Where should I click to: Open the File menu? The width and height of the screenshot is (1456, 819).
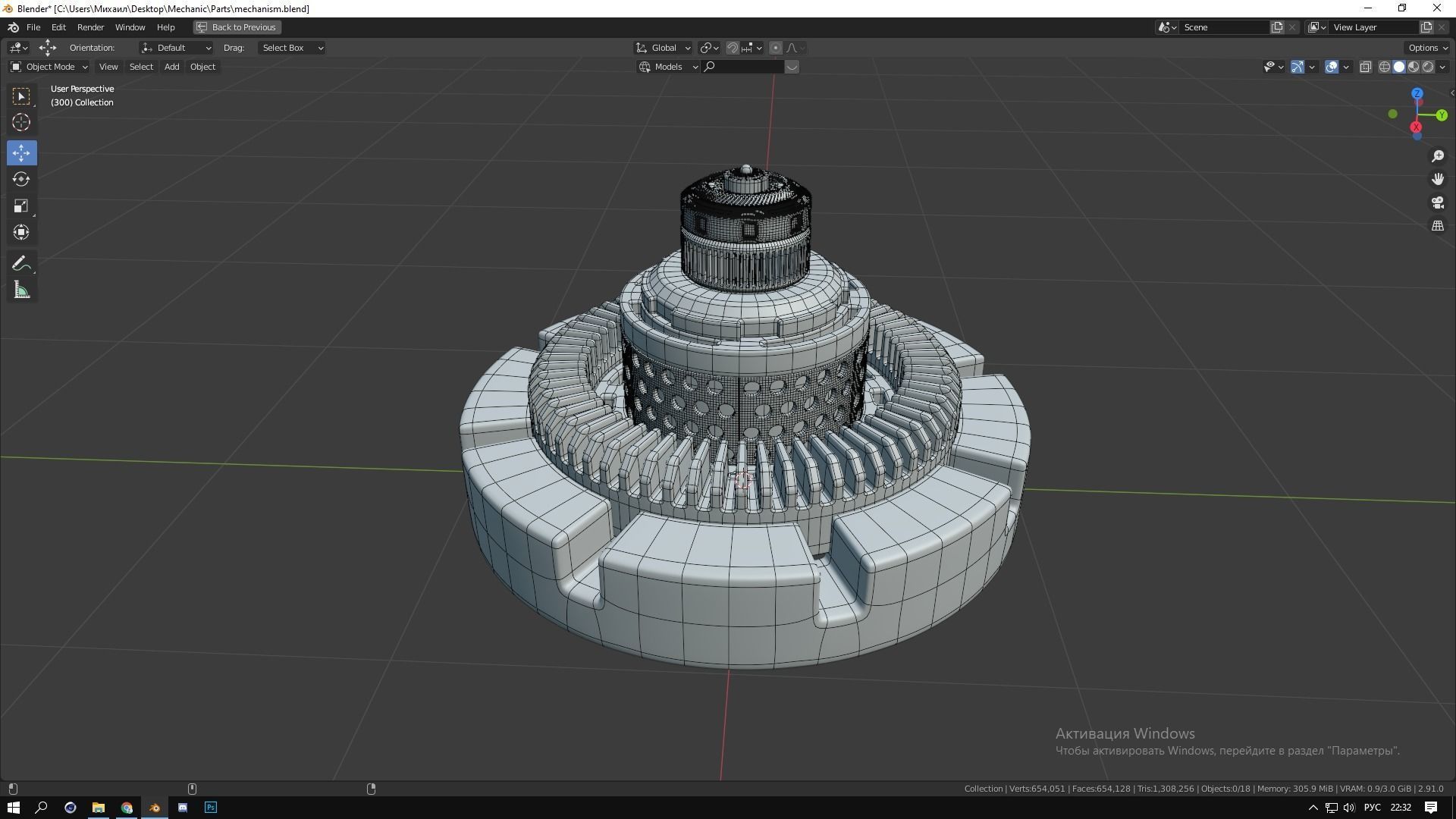33,27
